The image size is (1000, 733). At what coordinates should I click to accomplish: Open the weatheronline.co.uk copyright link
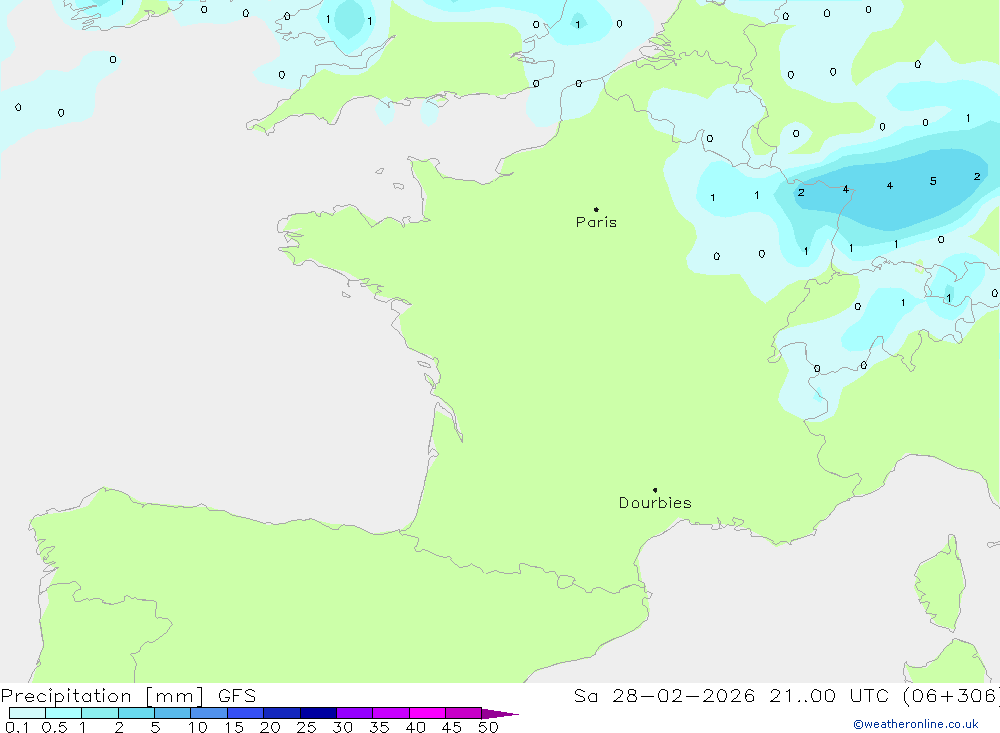pos(916,724)
